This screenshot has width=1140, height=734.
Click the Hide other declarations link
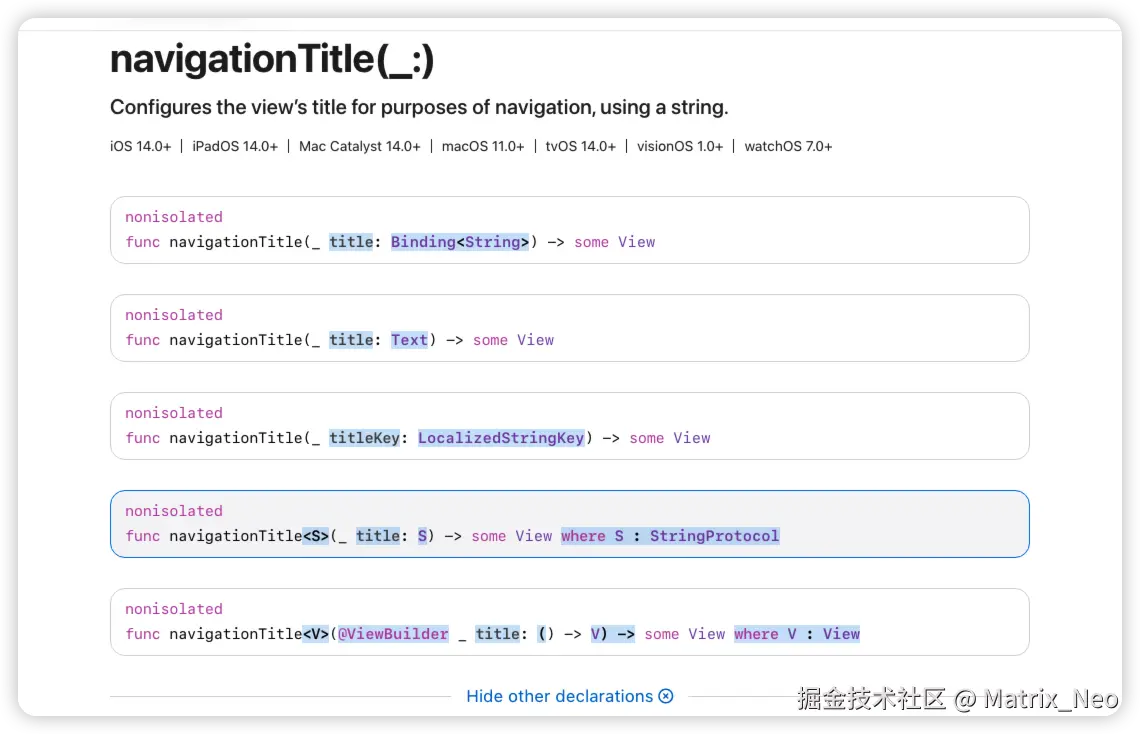(559, 696)
